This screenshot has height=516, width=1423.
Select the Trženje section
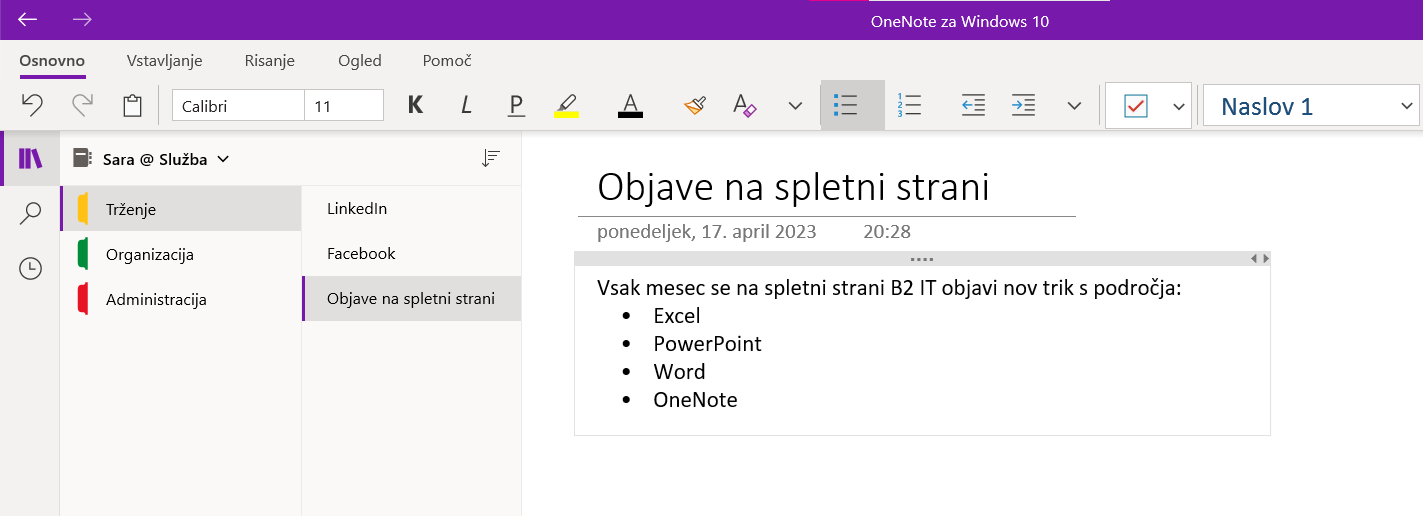tap(181, 209)
